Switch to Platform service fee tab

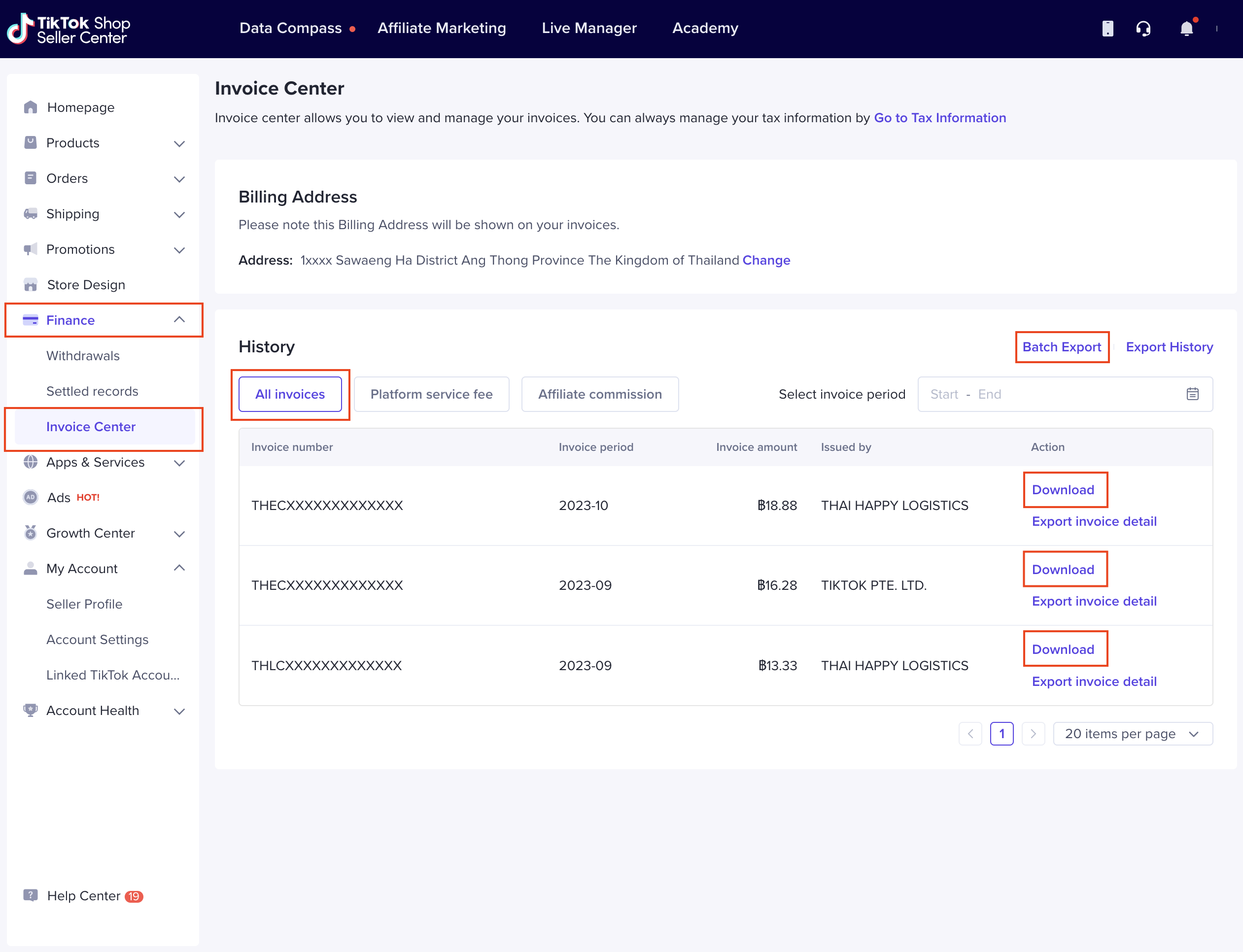(x=431, y=394)
